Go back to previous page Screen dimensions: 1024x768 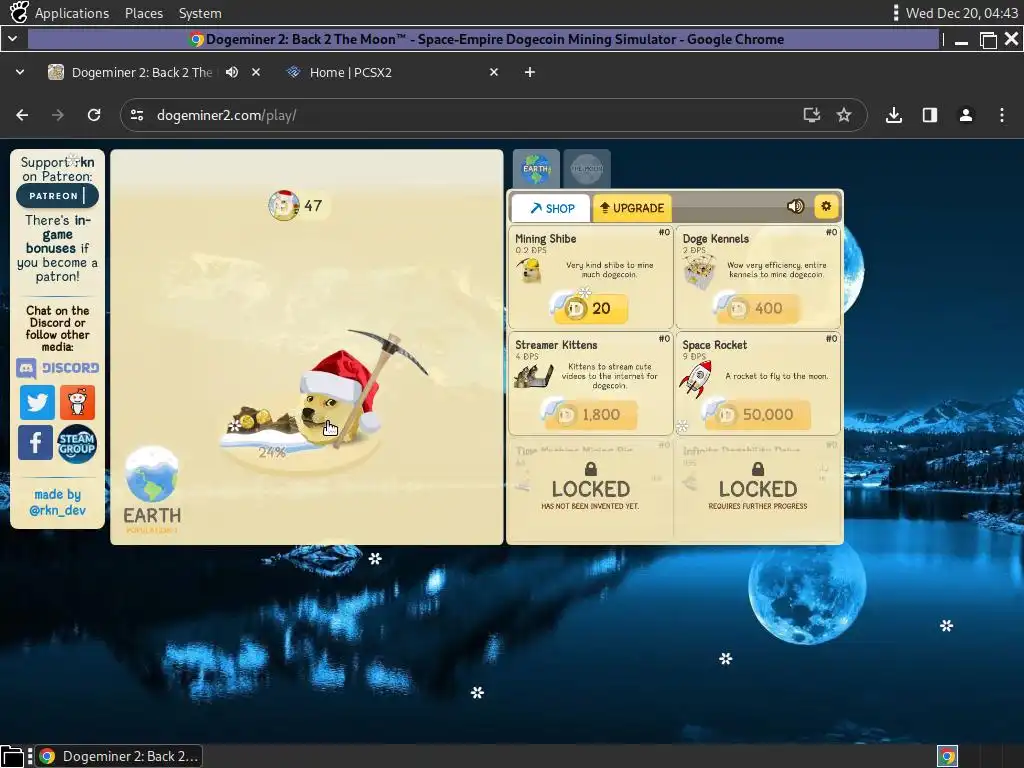(22, 115)
